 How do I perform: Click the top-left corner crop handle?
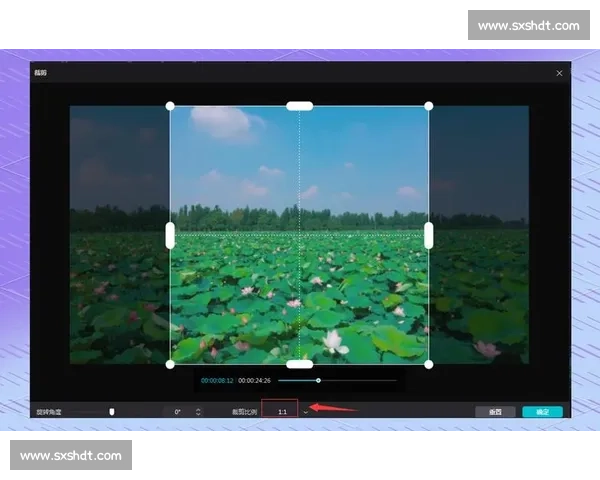point(170,106)
